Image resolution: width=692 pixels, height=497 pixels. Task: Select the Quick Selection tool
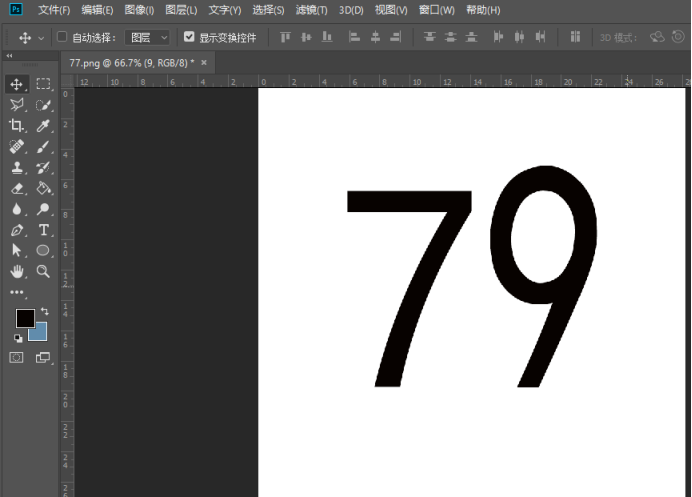tap(43, 105)
